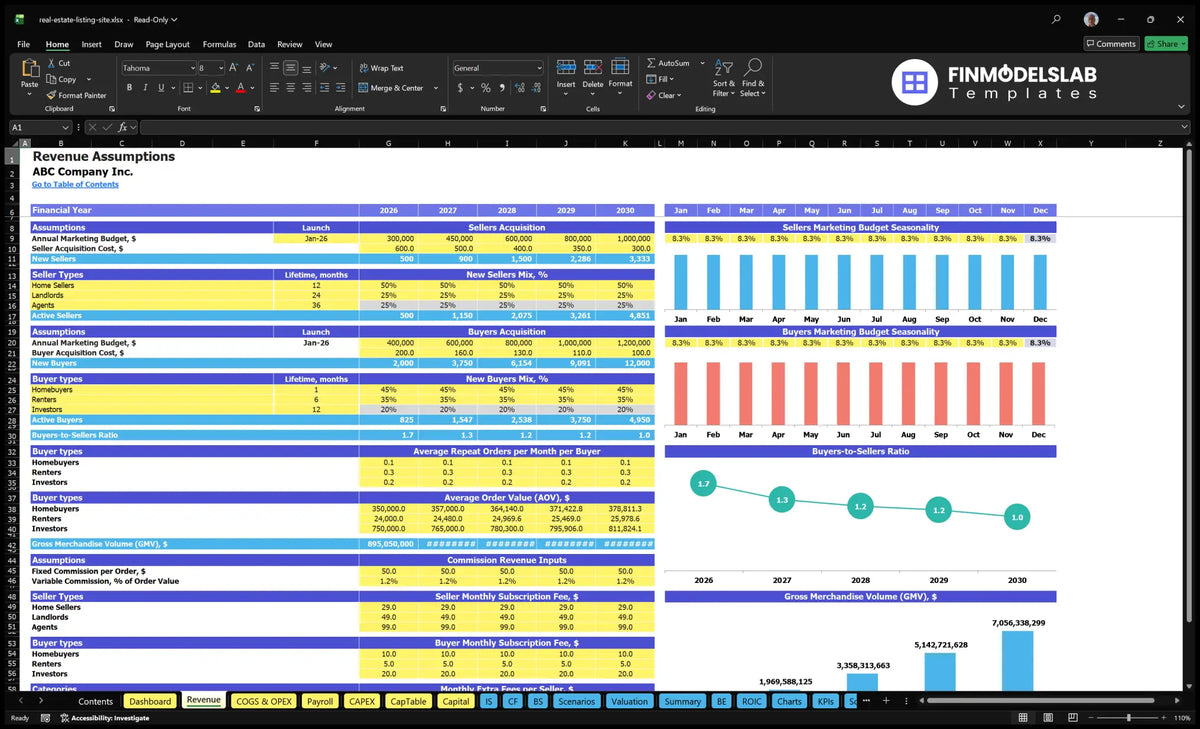The height and width of the screenshot is (729, 1200).
Task: Increase font size with the larger A
Action: coord(234,68)
